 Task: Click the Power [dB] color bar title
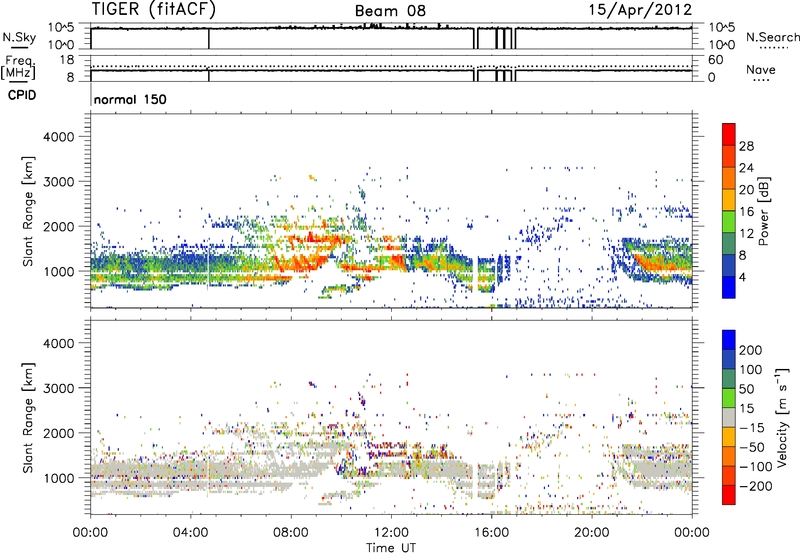tap(764, 211)
